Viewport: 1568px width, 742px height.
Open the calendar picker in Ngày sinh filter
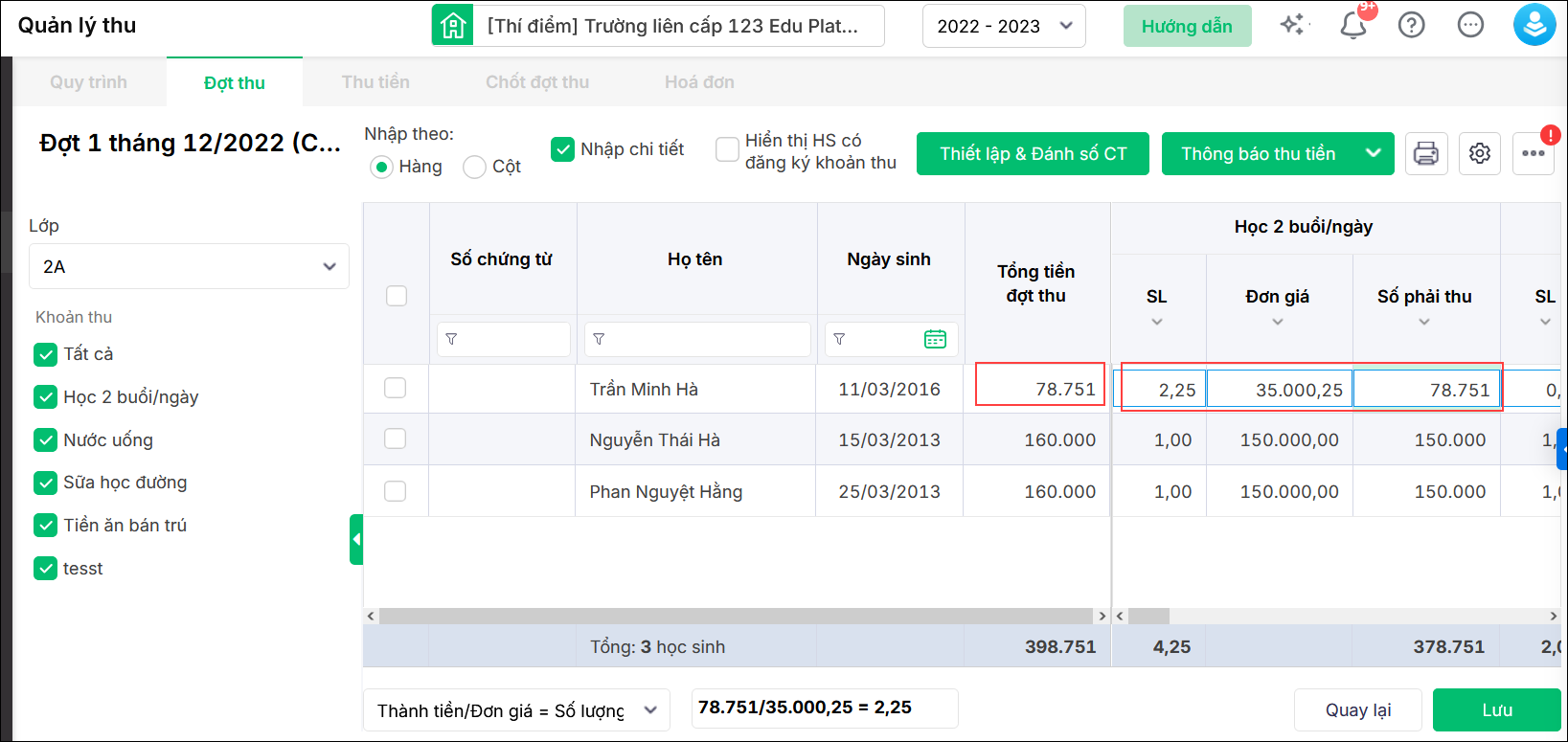coord(936,339)
